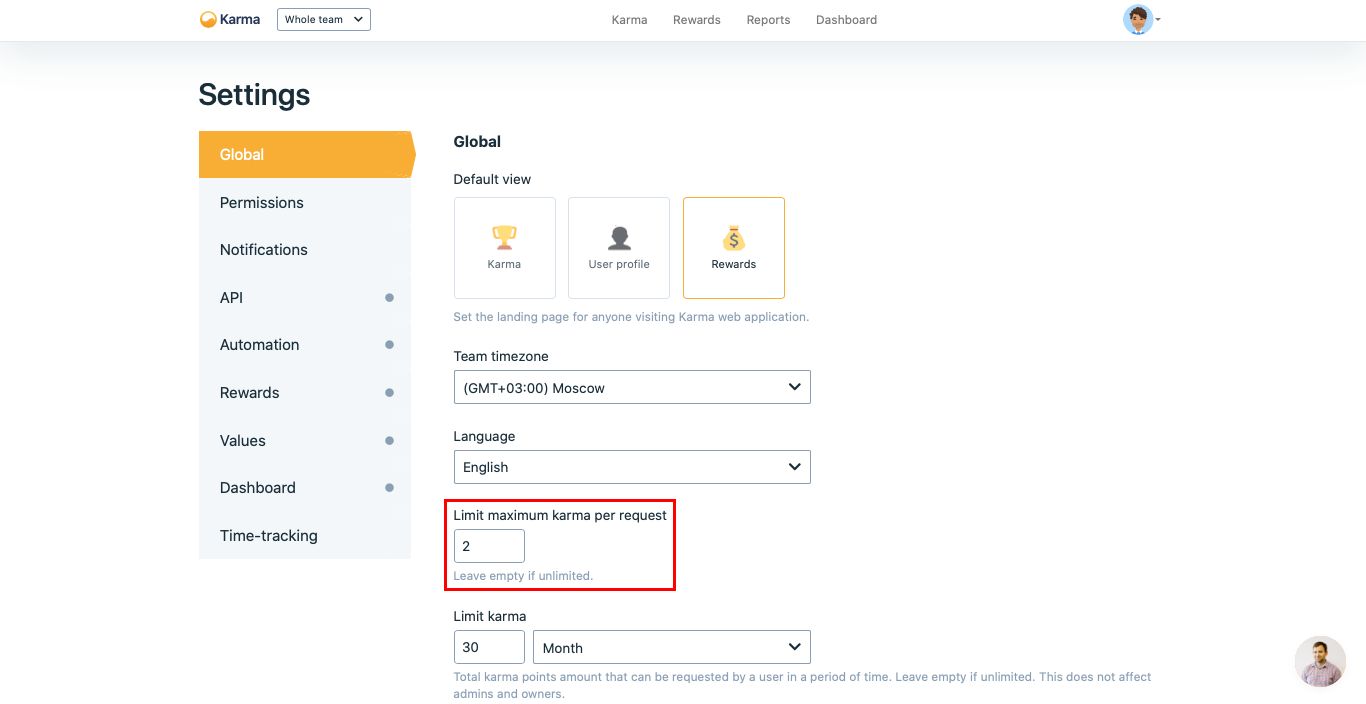Focus the Limit karma field containing 30
The height and width of the screenshot is (704, 1366).
(489, 647)
